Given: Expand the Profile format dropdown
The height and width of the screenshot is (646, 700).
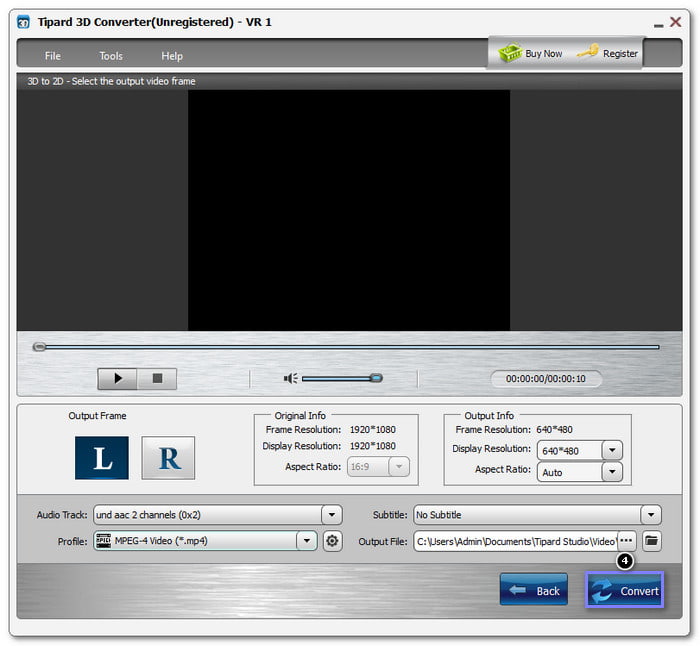Looking at the screenshot, I should click(x=307, y=541).
